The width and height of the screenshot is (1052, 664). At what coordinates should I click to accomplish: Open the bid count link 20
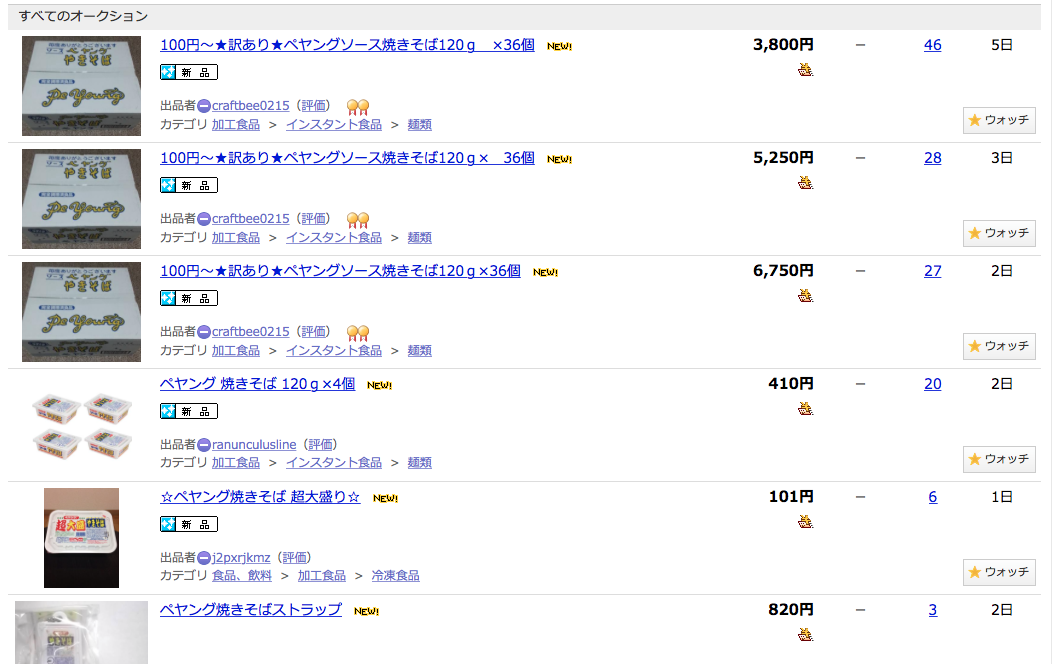pyautogui.click(x=933, y=384)
